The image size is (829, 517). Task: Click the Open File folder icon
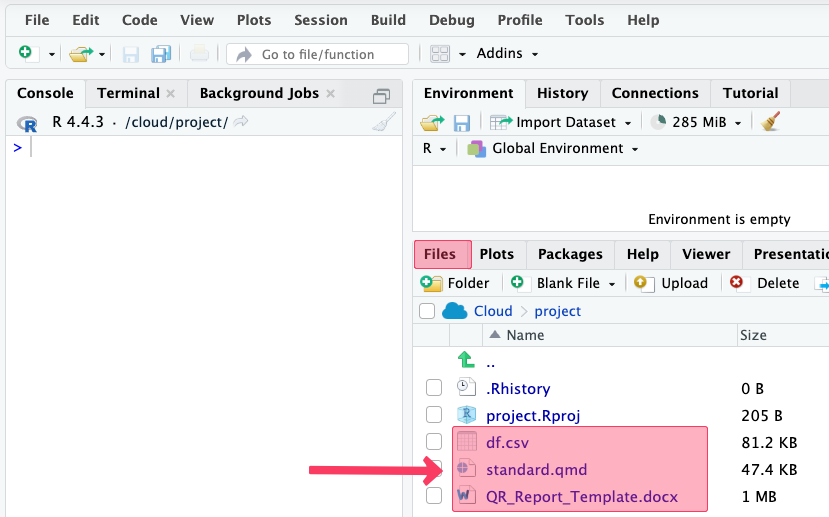(80, 54)
